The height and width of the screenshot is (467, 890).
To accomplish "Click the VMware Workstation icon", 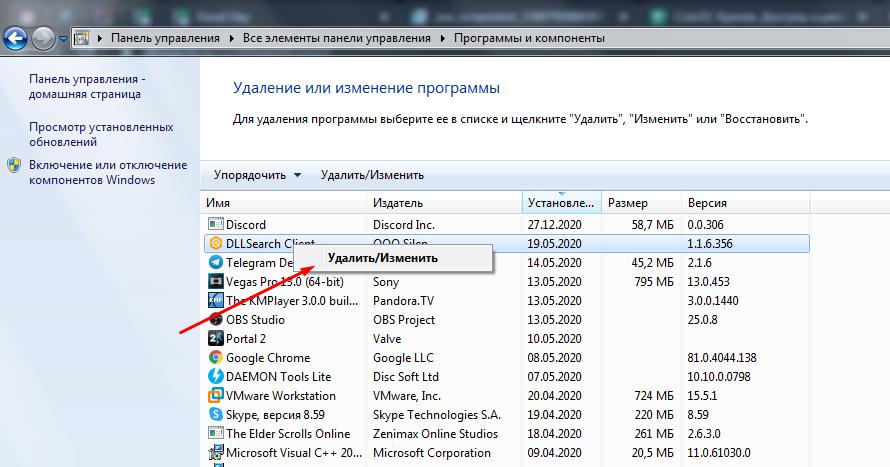I will click(216, 396).
